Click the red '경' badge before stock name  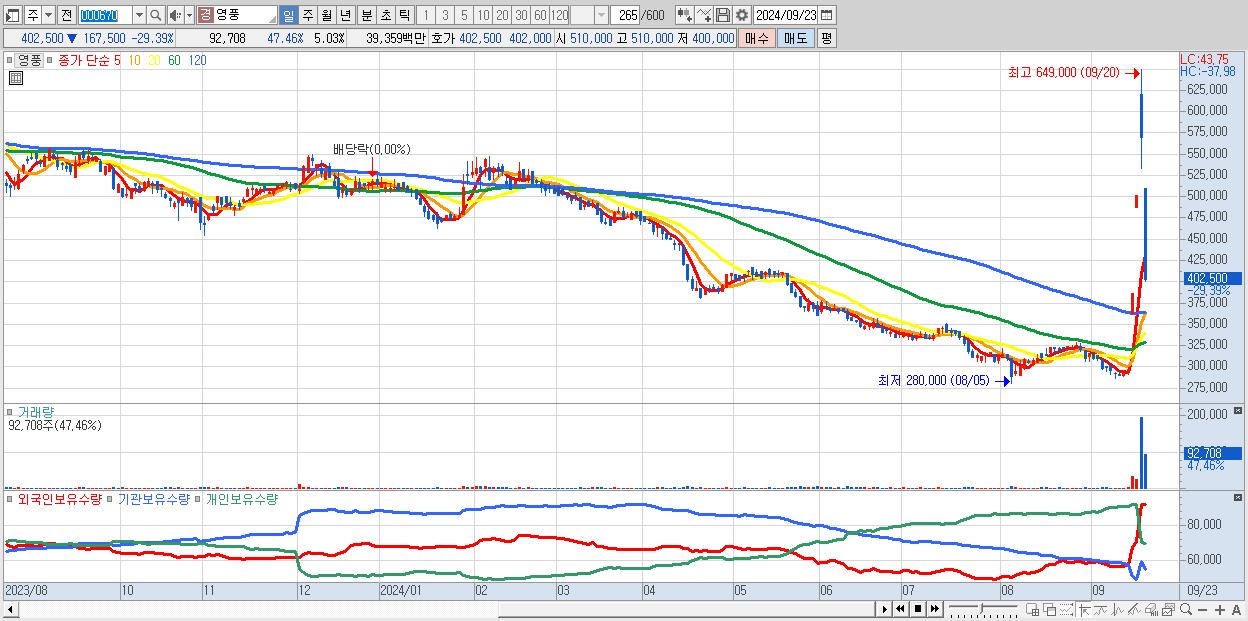click(205, 15)
